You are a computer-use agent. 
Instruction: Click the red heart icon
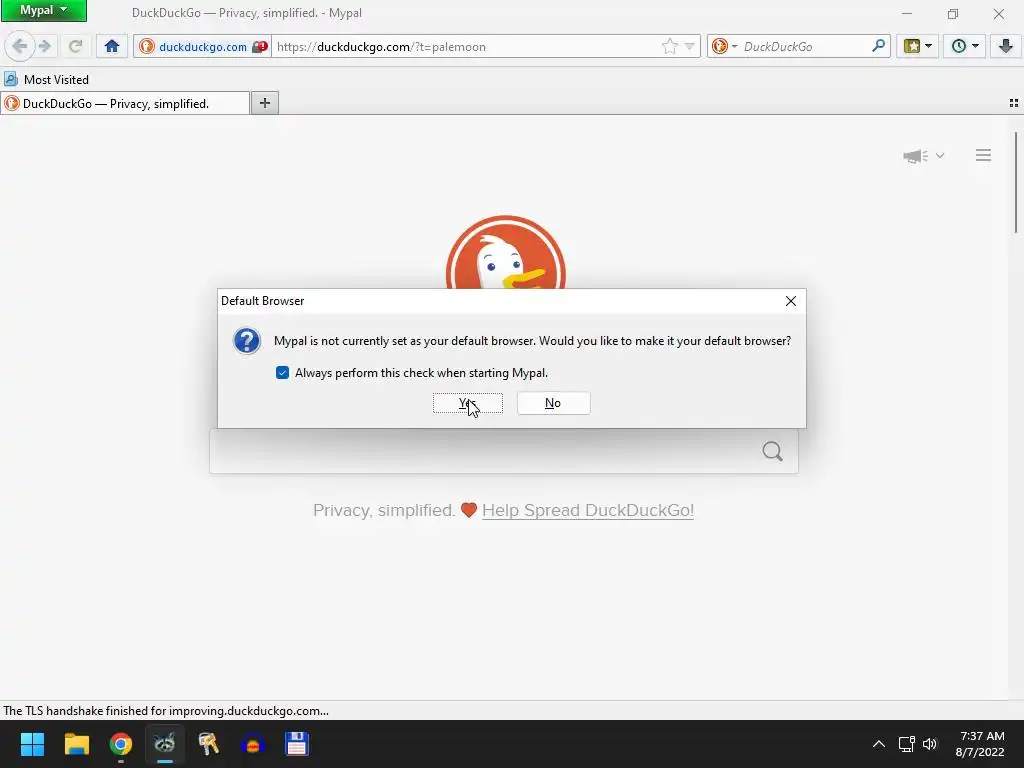coord(469,510)
